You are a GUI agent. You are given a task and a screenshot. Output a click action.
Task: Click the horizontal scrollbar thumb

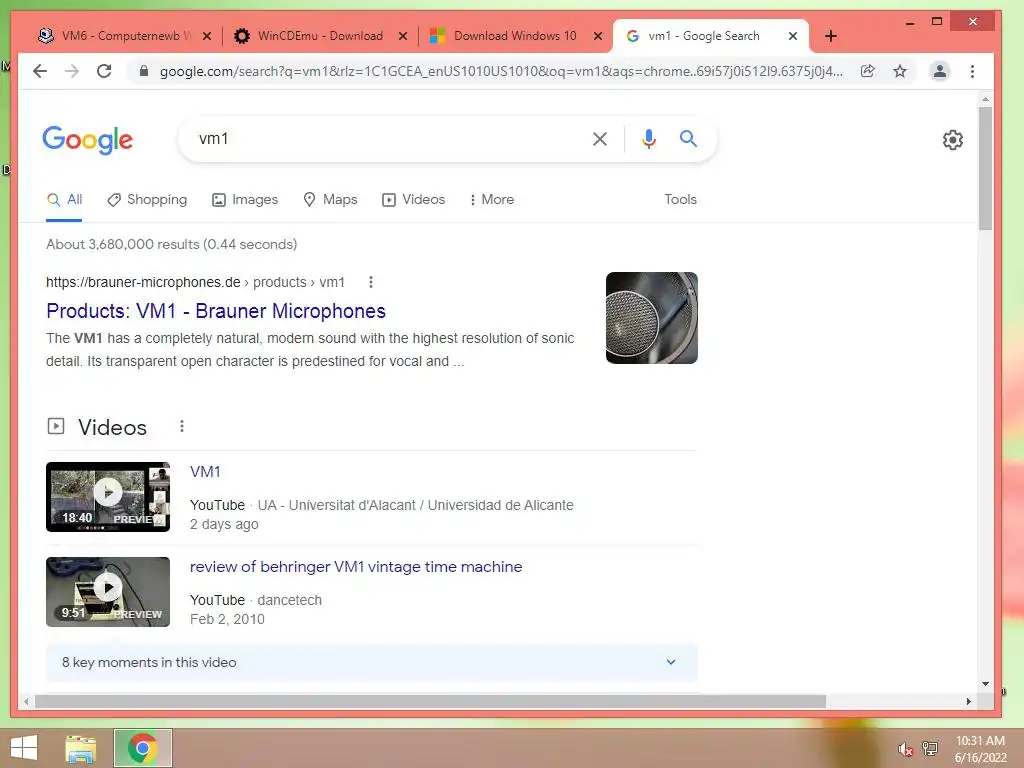pyautogui.click(x=430, y=701)
